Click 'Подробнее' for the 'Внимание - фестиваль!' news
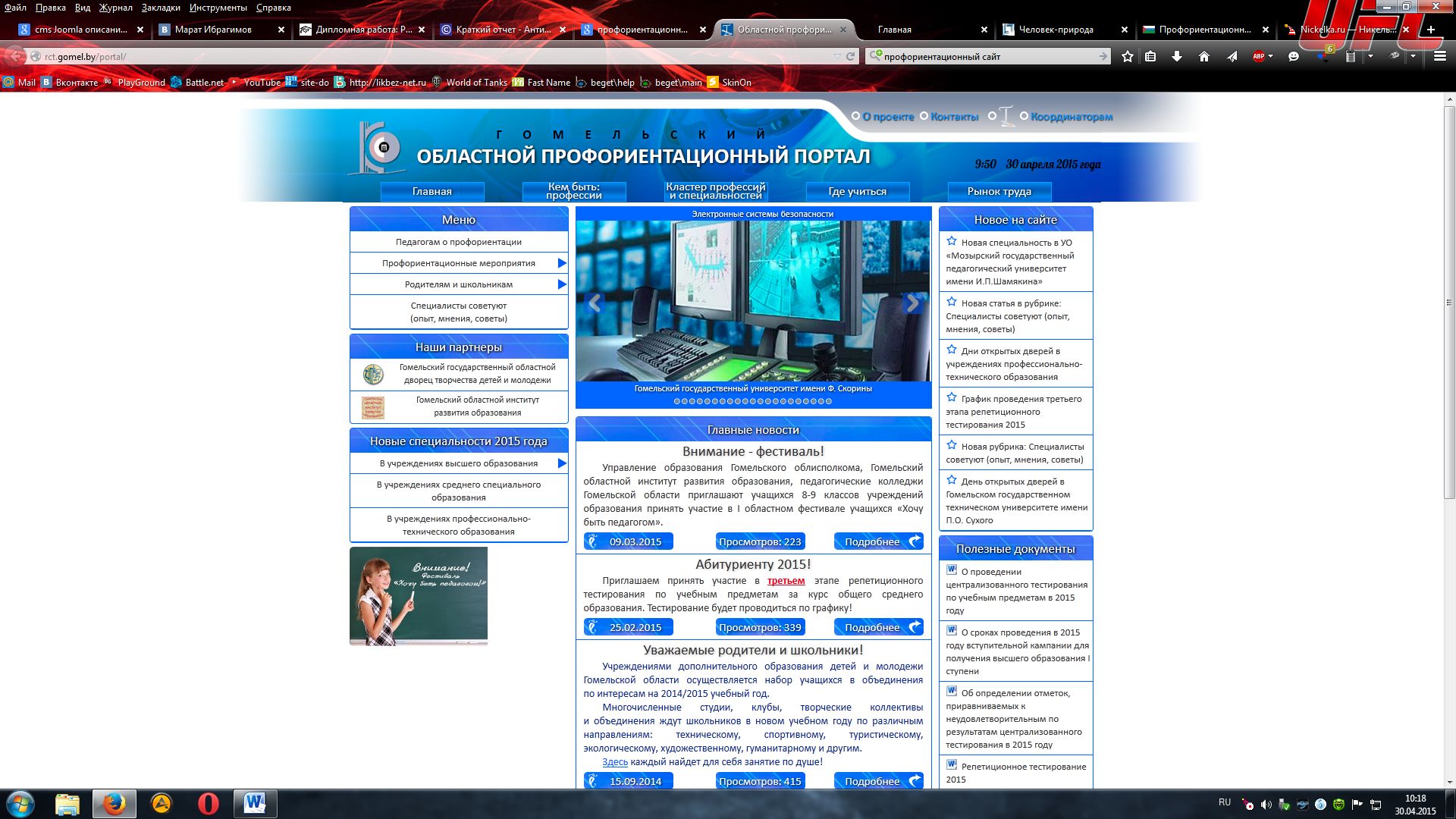 878,541
